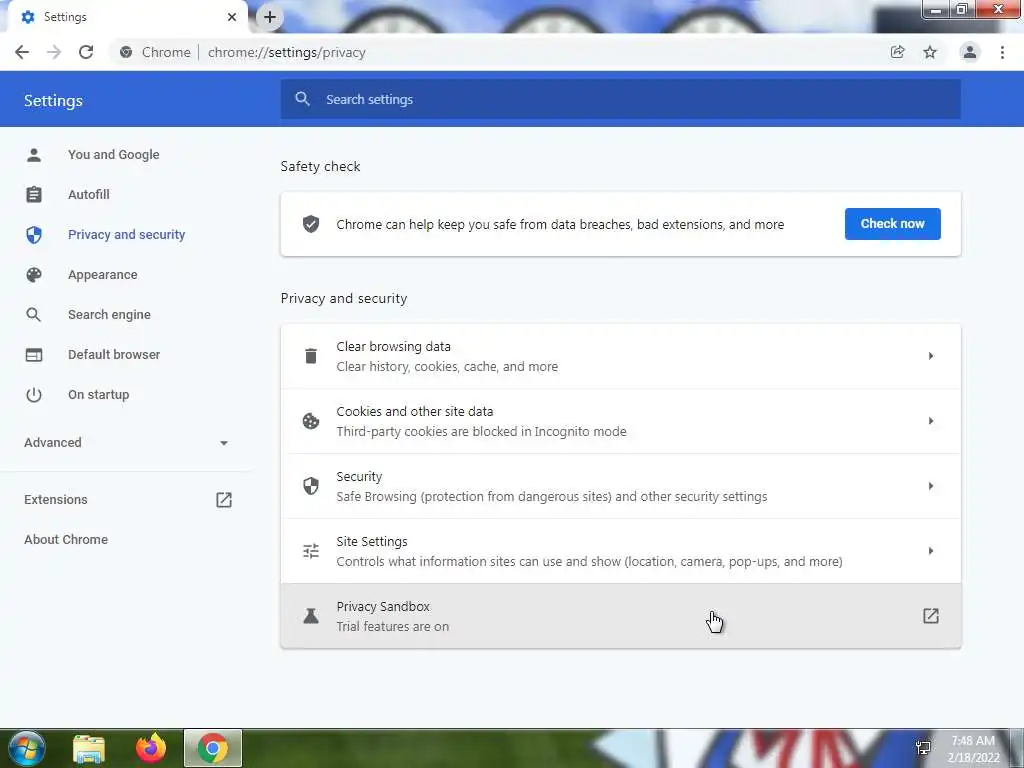Click the Settings tab gear icon
The height and width of the screenshot is (768, 1024).
point(28,17)
